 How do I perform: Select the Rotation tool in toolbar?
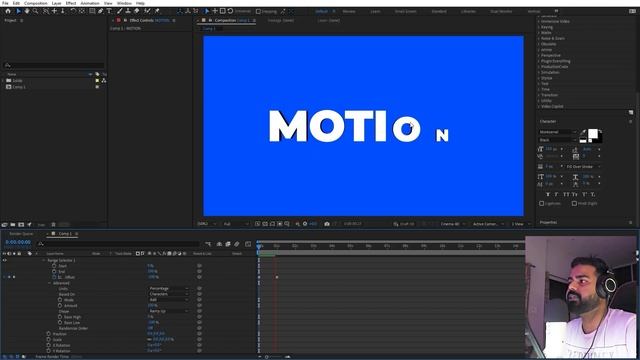tap(73, 11)
